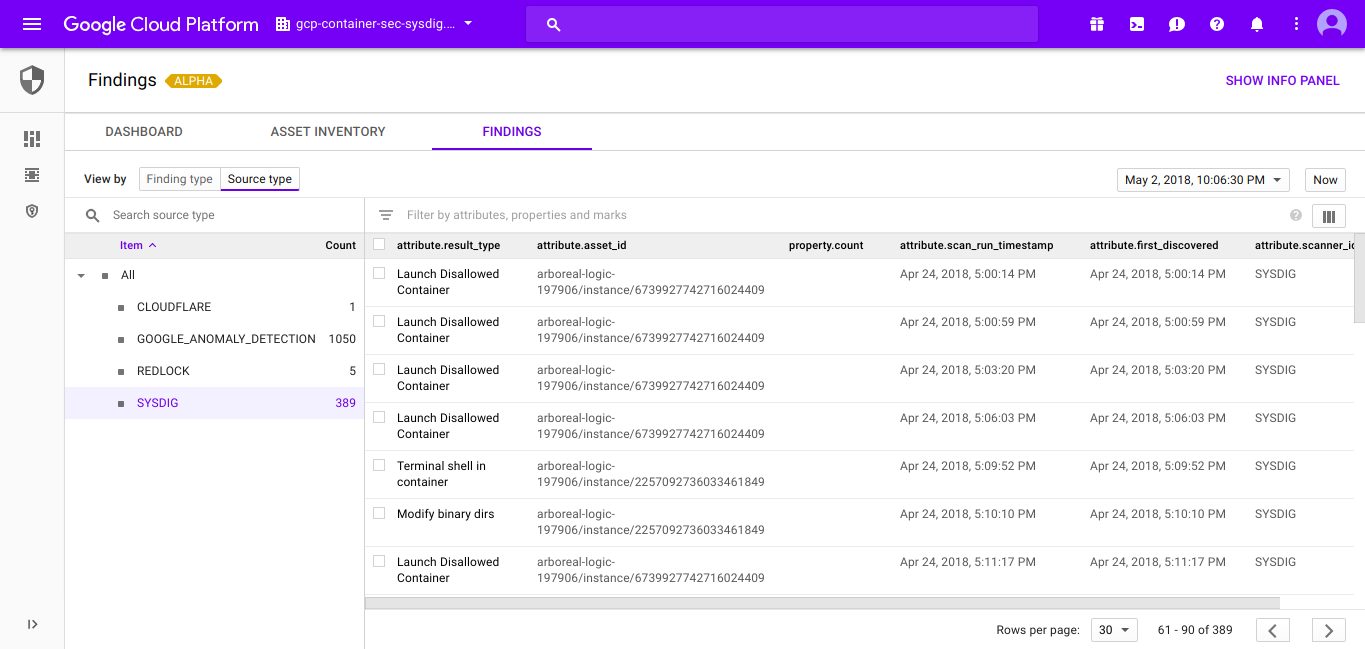The height and width of the screenshot is (649, 1365).
Task: Check the row with timestamp 5:00:14 PM
Action: coord(379,273)
